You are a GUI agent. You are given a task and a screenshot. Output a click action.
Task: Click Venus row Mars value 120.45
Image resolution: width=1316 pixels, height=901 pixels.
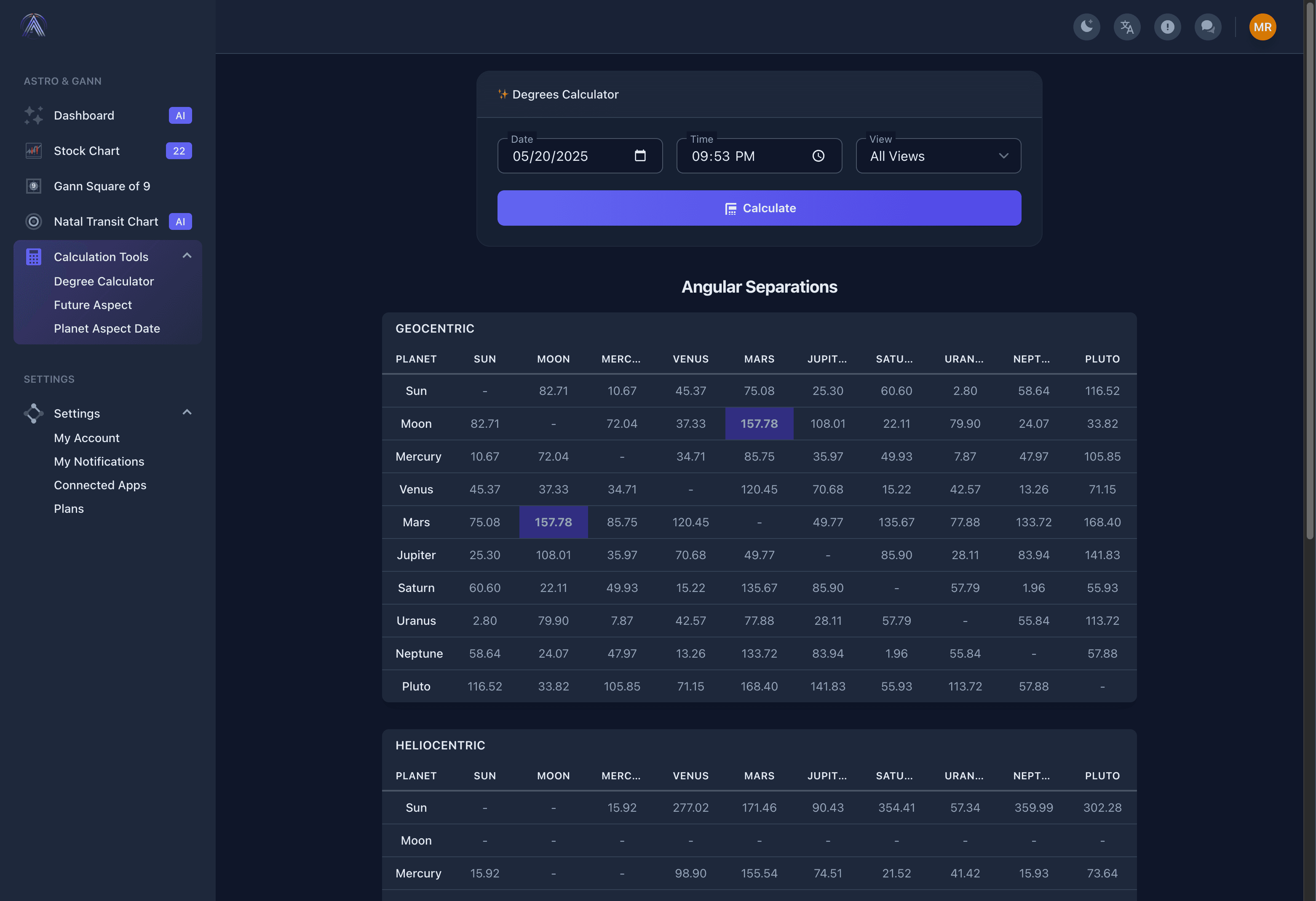[759, 489]
